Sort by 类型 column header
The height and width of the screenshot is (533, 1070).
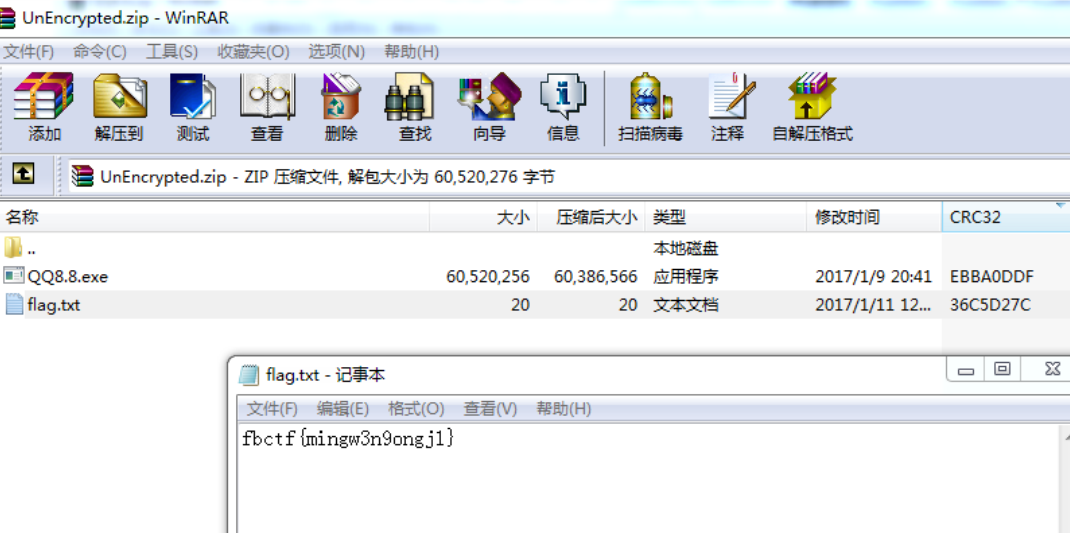pyautogui.click(x=725, y=217)
